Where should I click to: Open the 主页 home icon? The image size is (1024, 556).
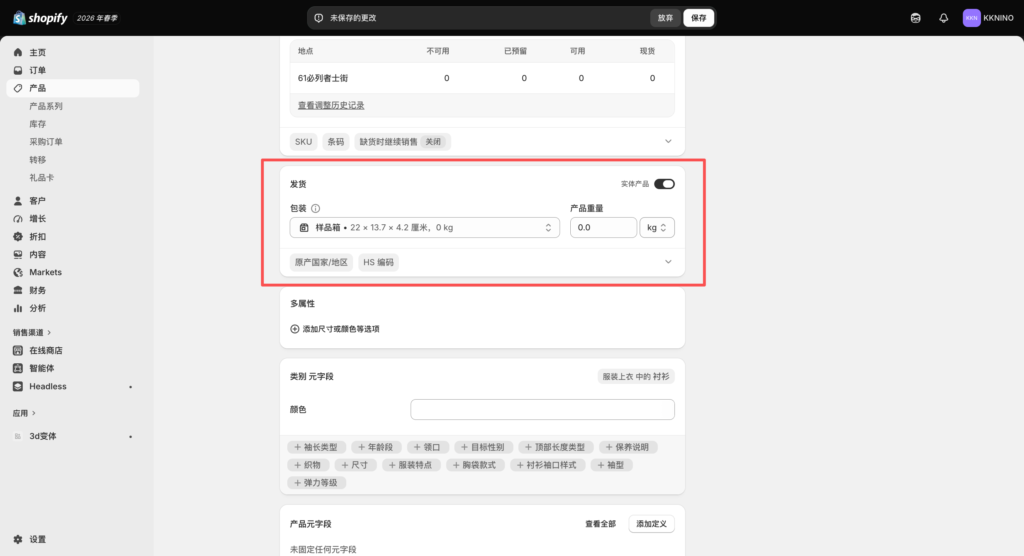[x=18, y=52]
